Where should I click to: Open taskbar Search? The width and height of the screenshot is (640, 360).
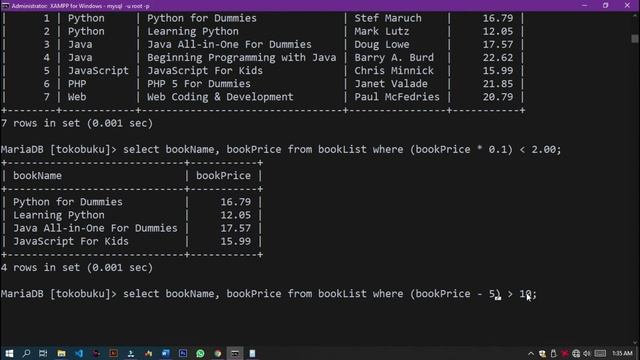[x=27, y=353]
